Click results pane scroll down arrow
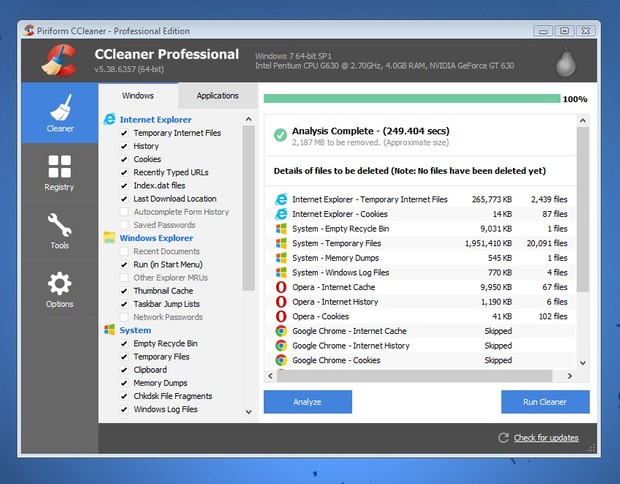This screenshot has width=620, height=484. [x=583, y=363]
